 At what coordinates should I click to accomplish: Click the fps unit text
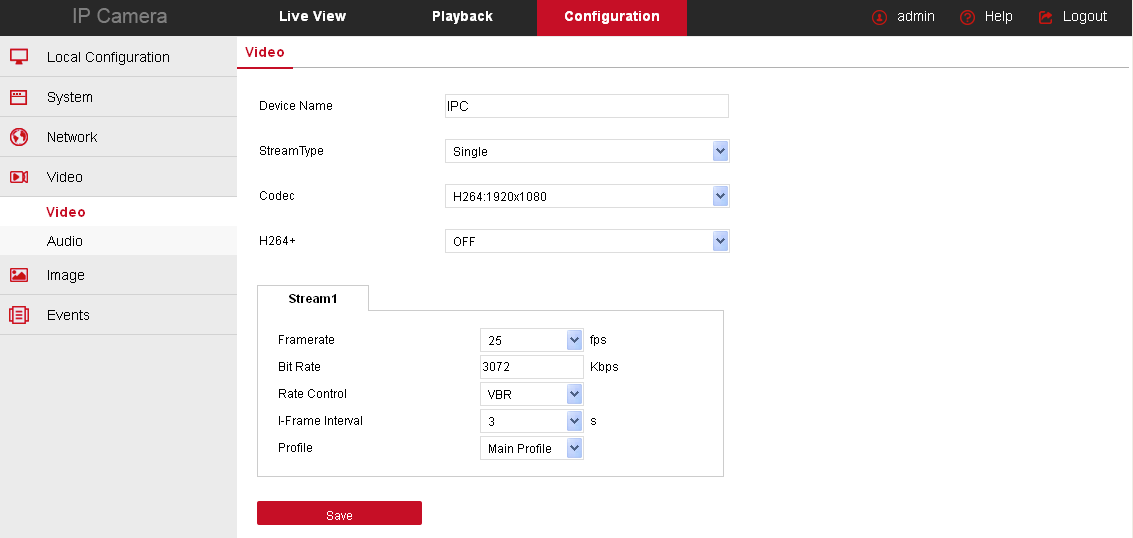(x=598, y=339)
